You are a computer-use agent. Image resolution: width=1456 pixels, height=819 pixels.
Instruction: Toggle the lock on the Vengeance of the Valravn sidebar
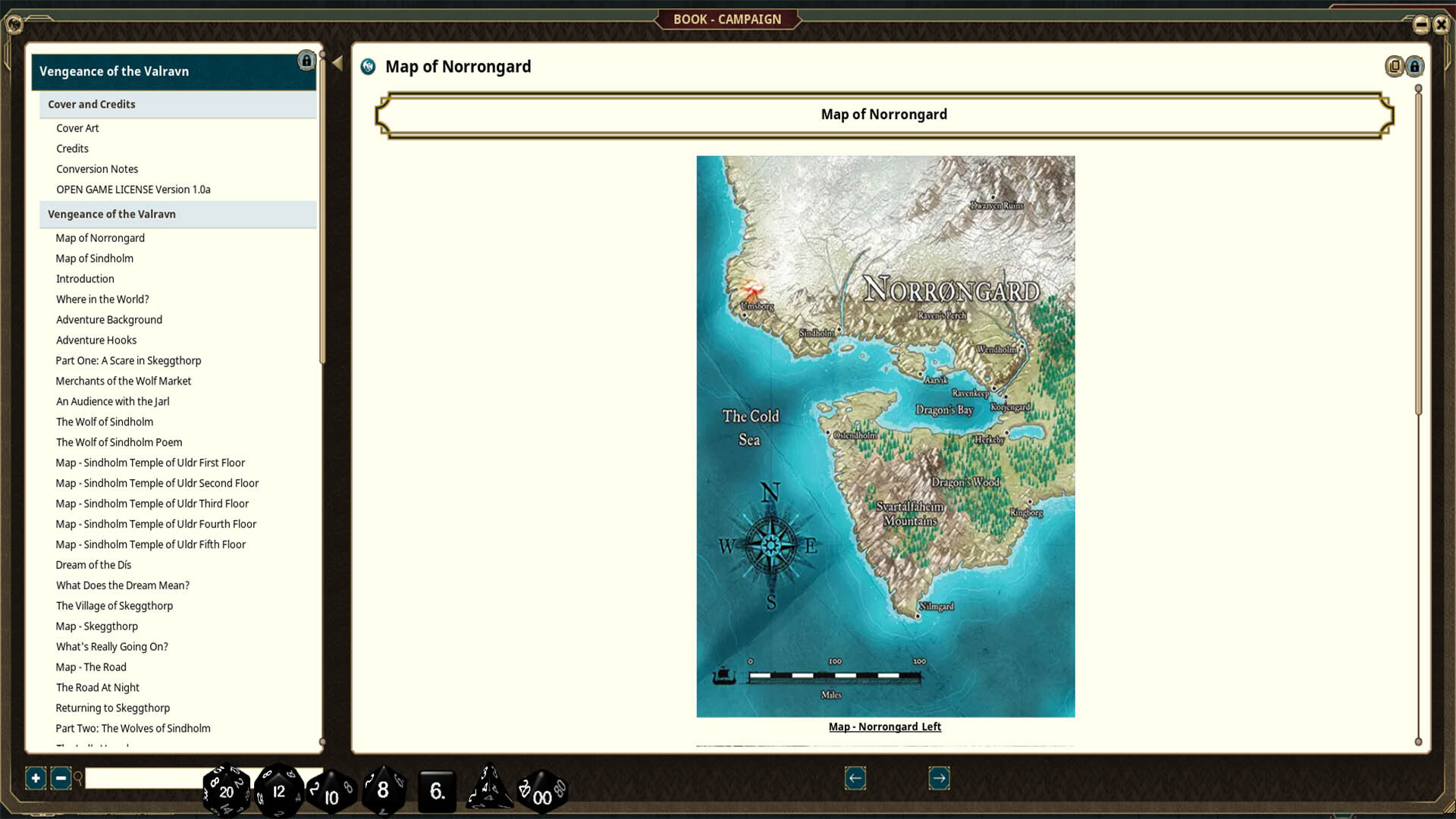point(306,59)
